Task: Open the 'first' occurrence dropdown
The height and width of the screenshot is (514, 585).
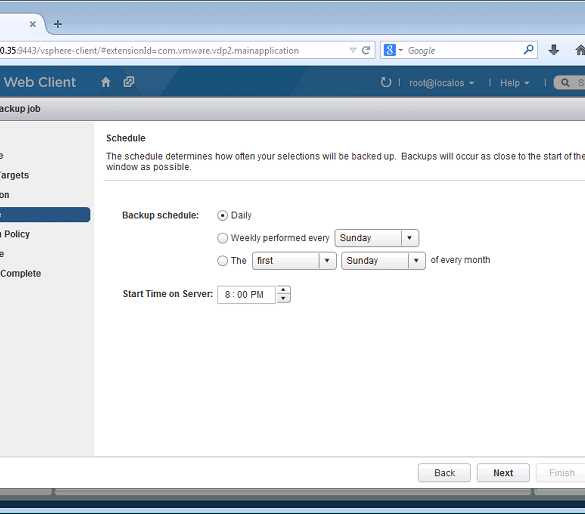Action: click(x=294, y=261)
